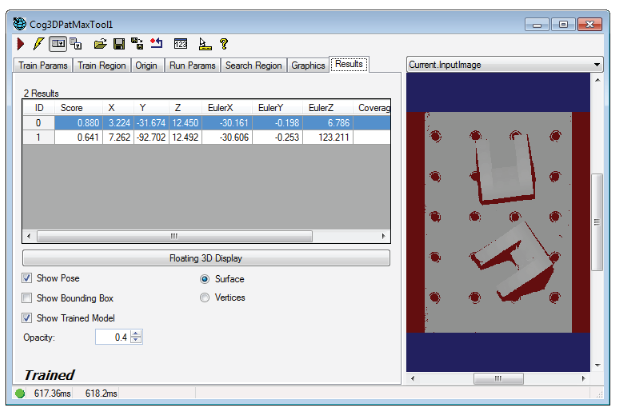Click the image display scroll down arrow
620x414 pixels.
[x=597, y=365]
